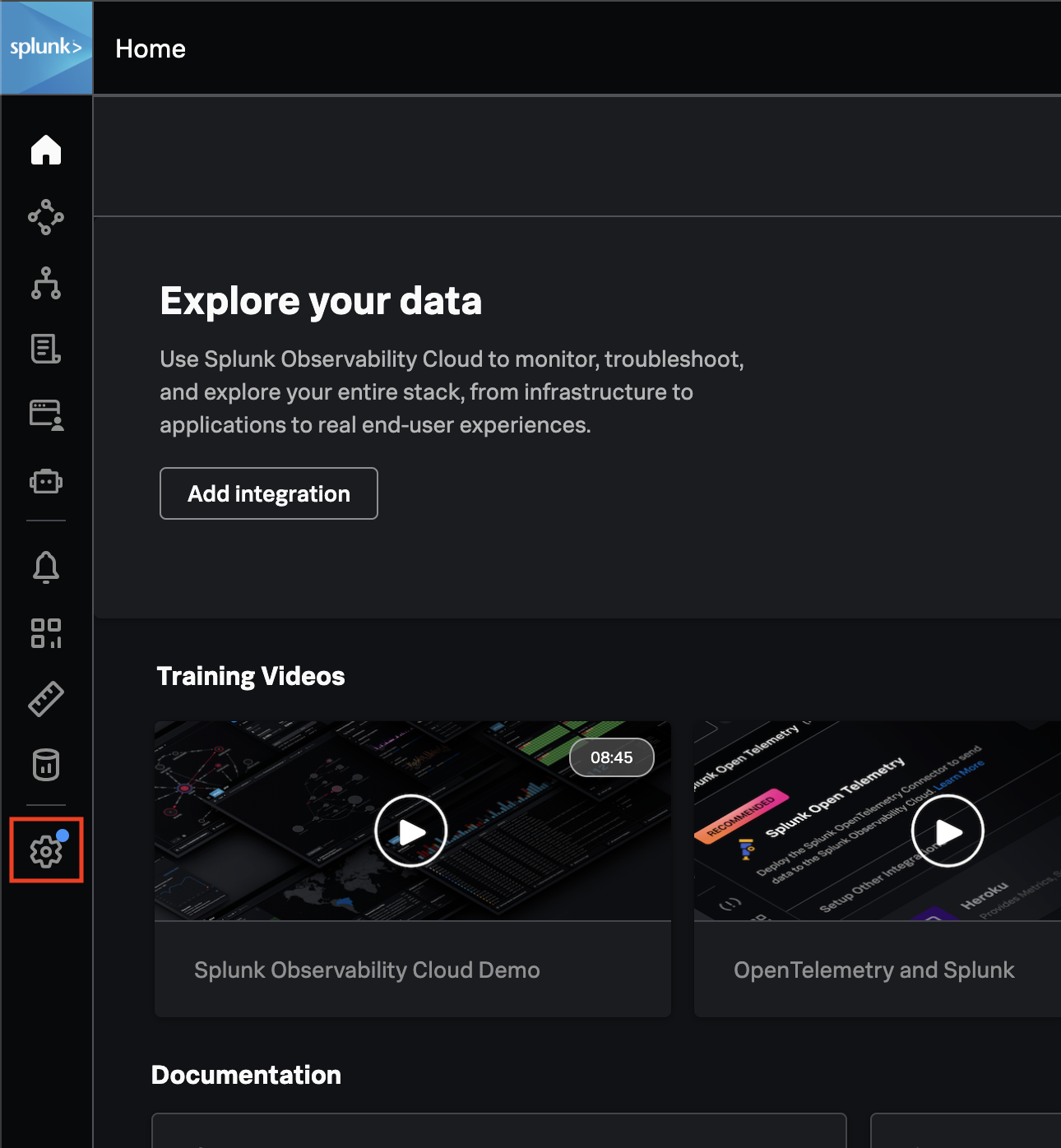Click the 'Training Videos' heading
Viewport: 1061px width, 1148px height.
click(251, 676)
